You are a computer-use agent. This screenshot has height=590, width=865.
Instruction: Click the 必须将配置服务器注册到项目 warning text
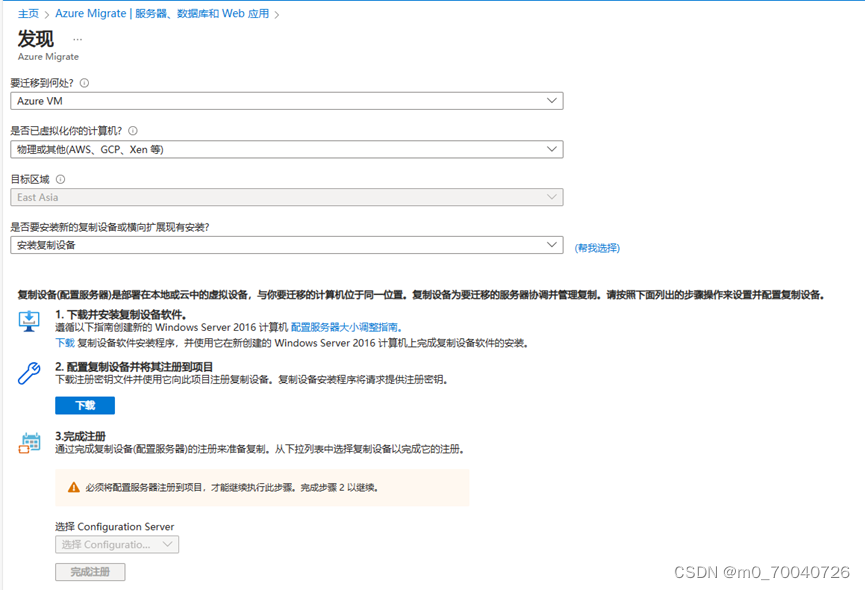click(x=231, y=487)
